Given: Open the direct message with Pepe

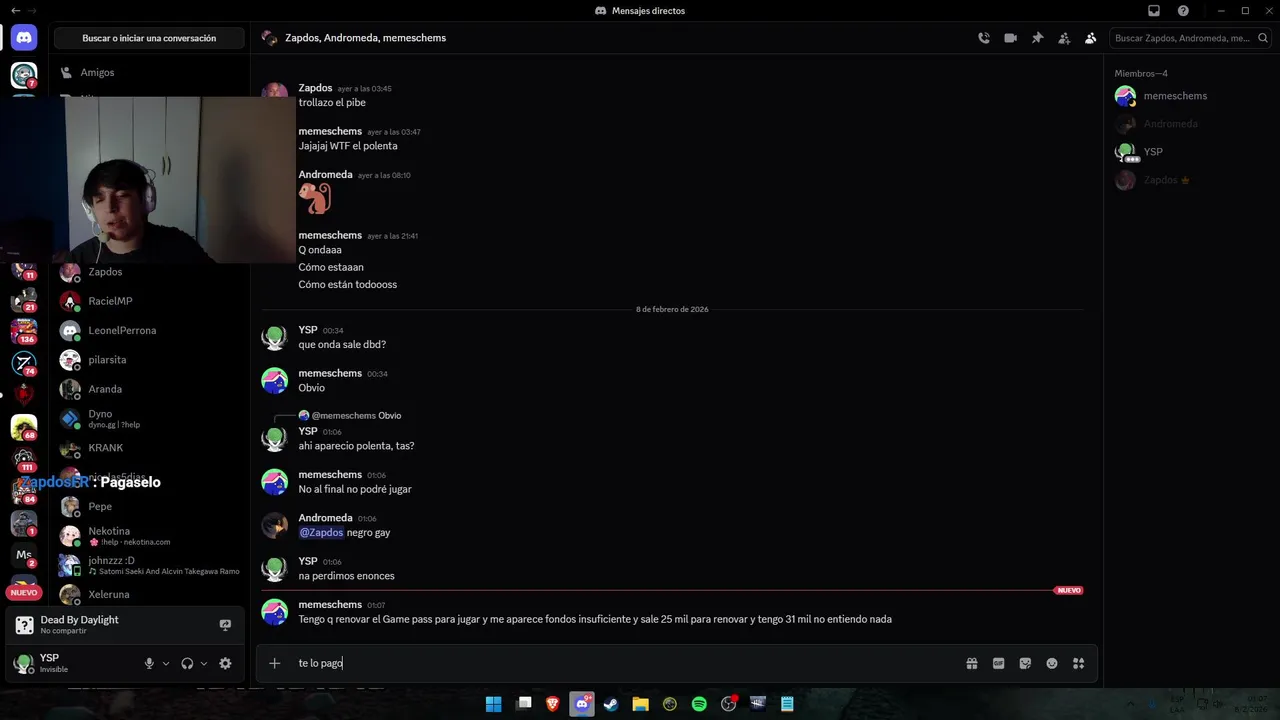Looking at the screenshot, I should [x=150, y=506].
